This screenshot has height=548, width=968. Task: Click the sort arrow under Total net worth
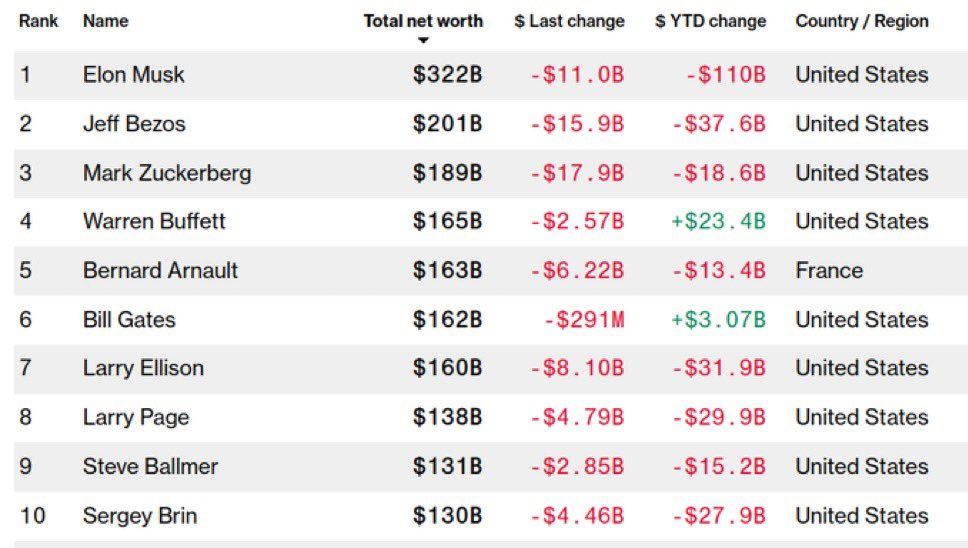click(x=423, y=41)
